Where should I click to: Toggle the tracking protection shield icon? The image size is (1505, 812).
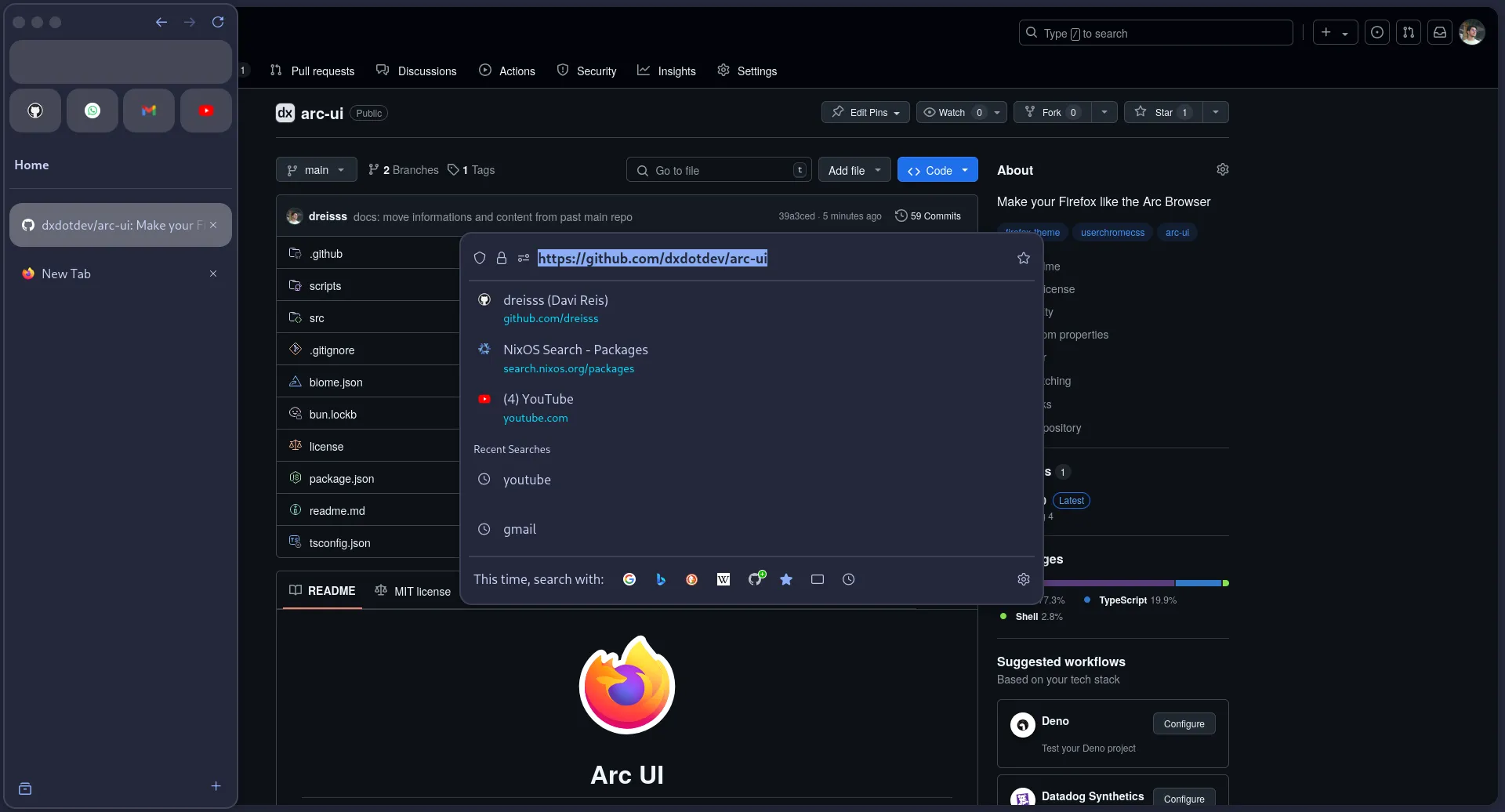(x=480, y=258)
